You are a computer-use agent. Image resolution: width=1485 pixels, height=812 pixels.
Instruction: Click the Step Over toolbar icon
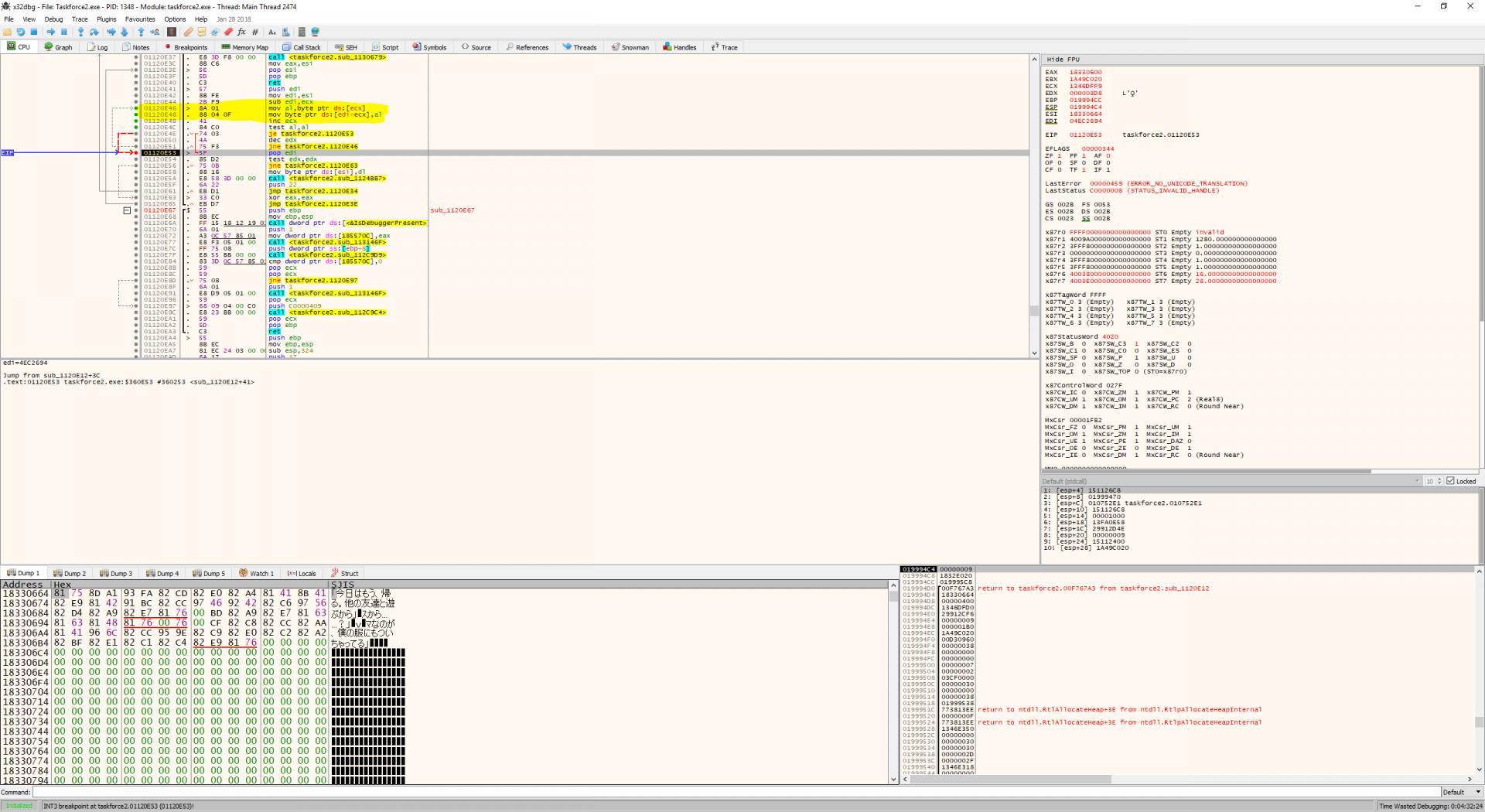pos(94,32)
